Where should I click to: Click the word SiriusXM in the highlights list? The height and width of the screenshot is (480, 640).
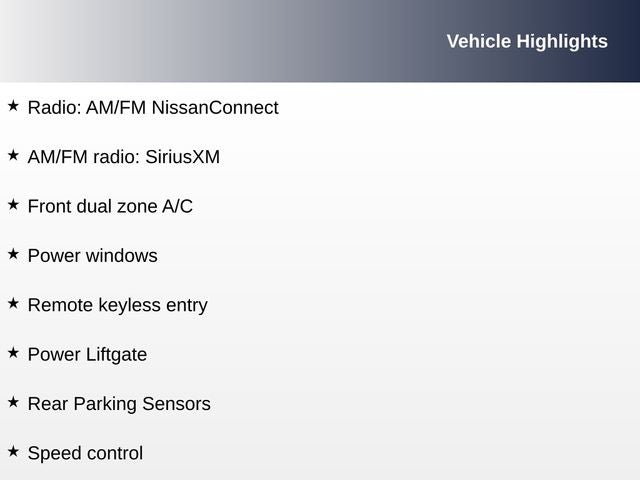click(182, 157)
